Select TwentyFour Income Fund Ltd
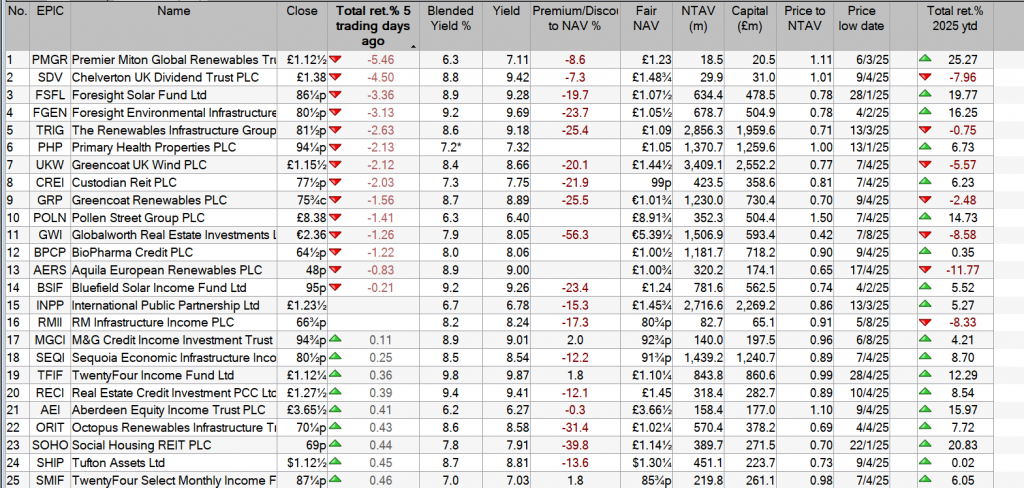 coord(153,376)
